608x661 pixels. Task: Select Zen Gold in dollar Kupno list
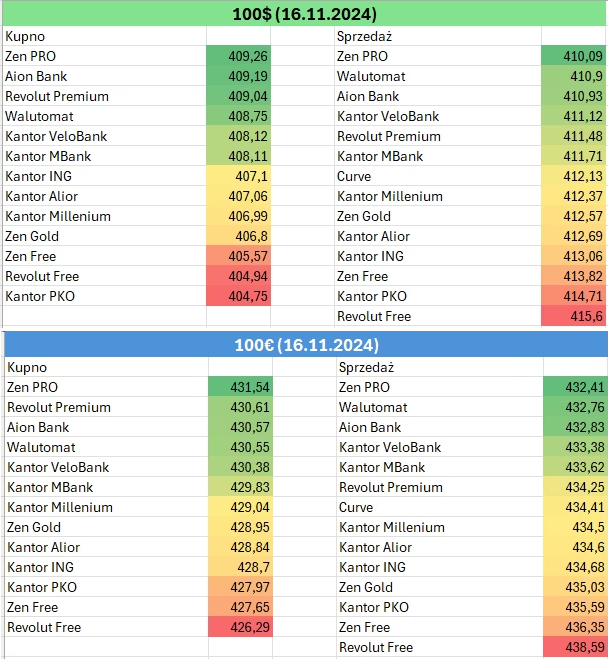[x=32, y=236]
